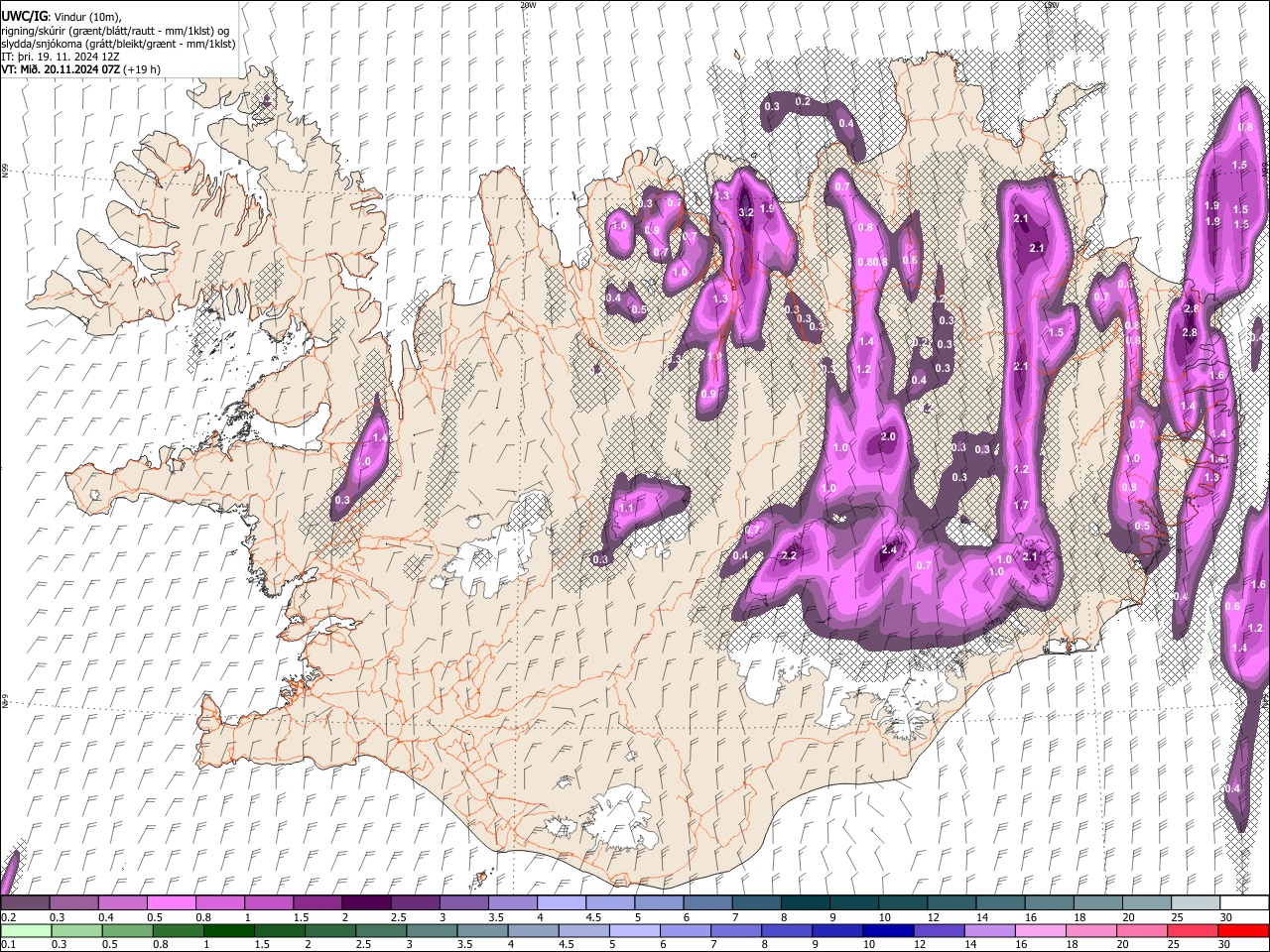Image resolution: width=1270 pixels, height=952 pixels.
Task: Pick the darkest purple swatch labeled 2
Action: (366, 902)
